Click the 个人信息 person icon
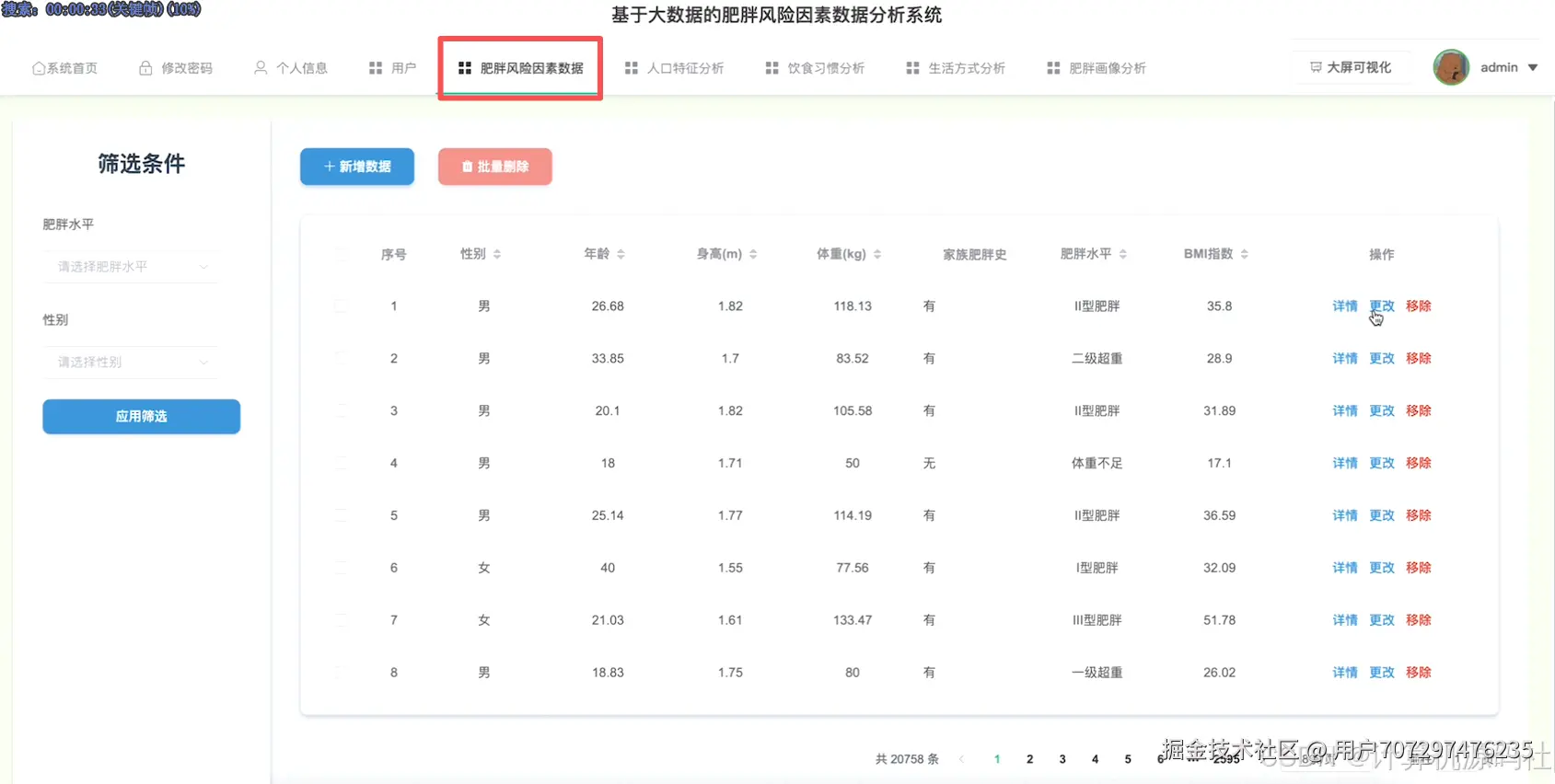The width and height of the screenshot is (1555, 784). 261,68
